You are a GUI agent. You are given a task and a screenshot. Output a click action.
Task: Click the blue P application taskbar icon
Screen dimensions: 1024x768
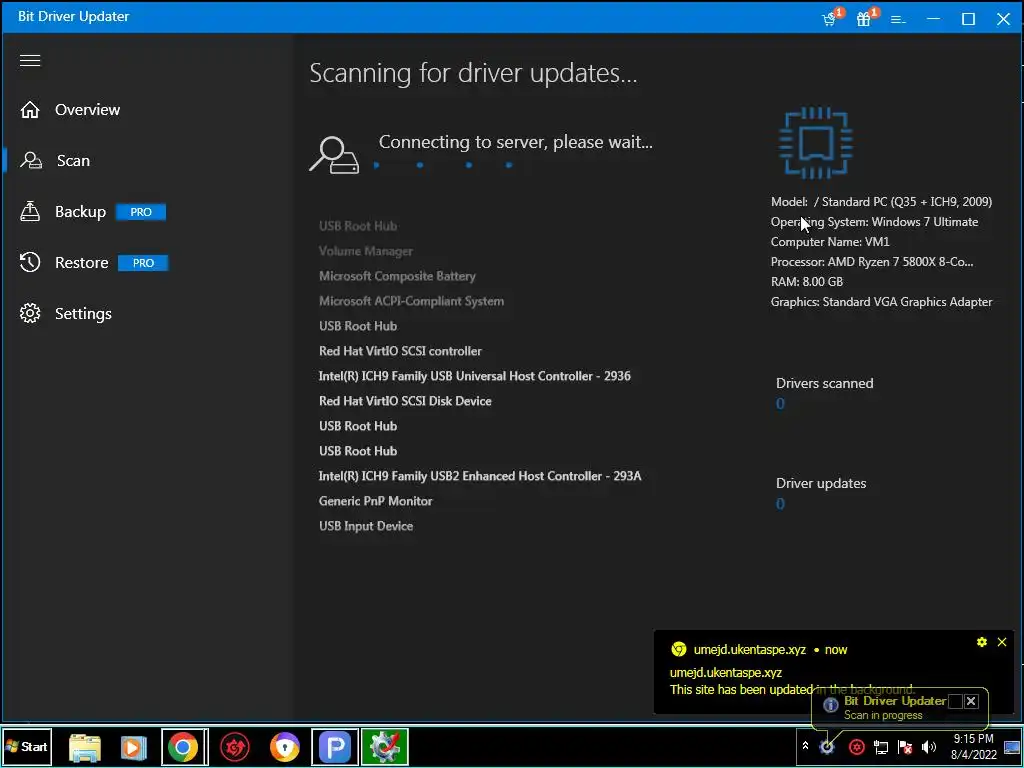(334, 747)
